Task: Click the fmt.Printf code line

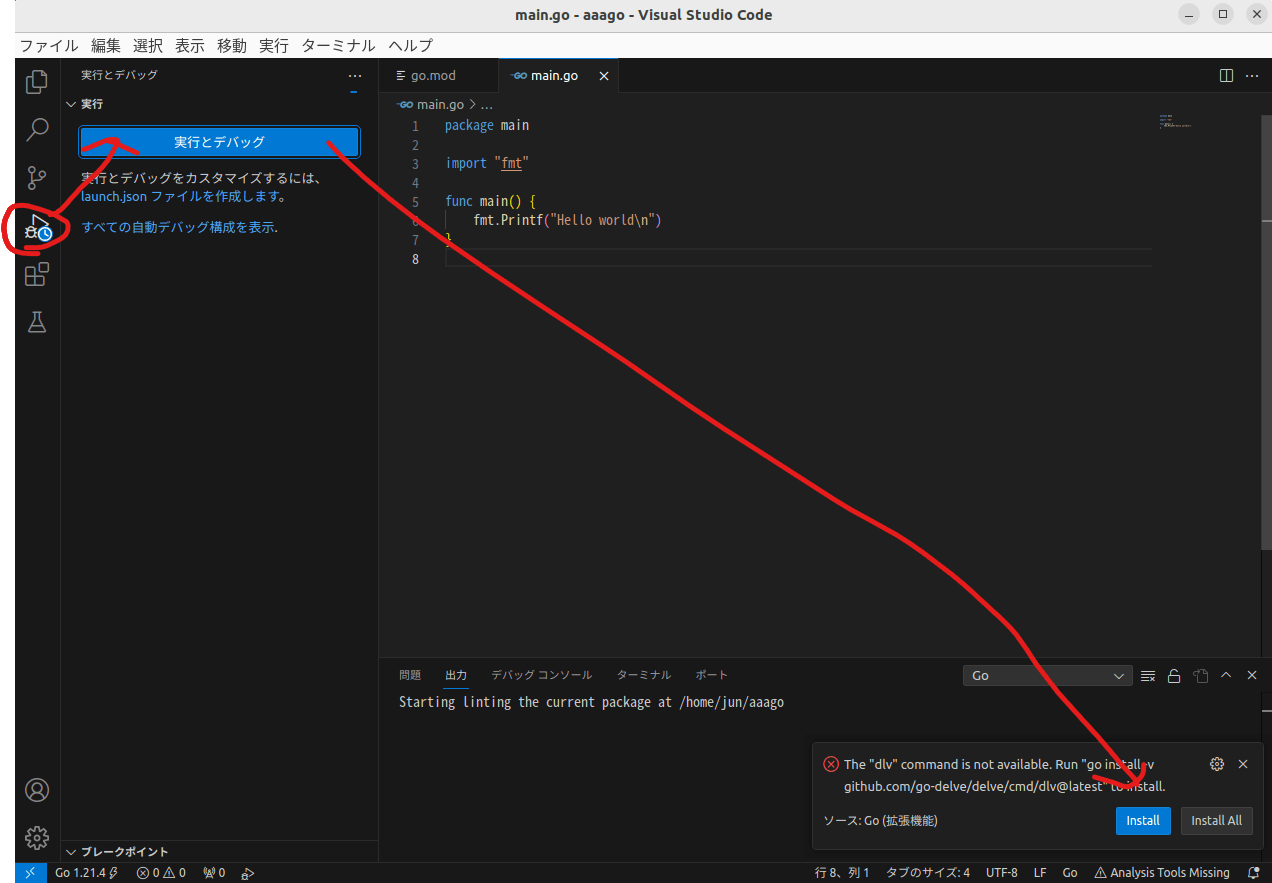Action: (x=567, y=221)
